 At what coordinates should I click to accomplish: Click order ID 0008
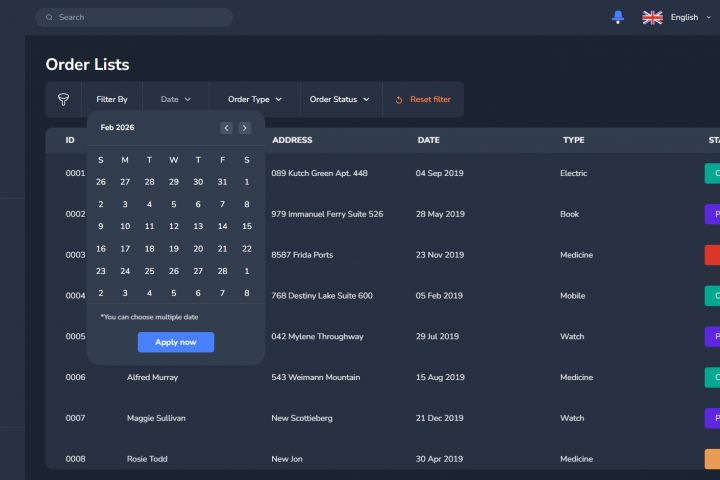75,459
